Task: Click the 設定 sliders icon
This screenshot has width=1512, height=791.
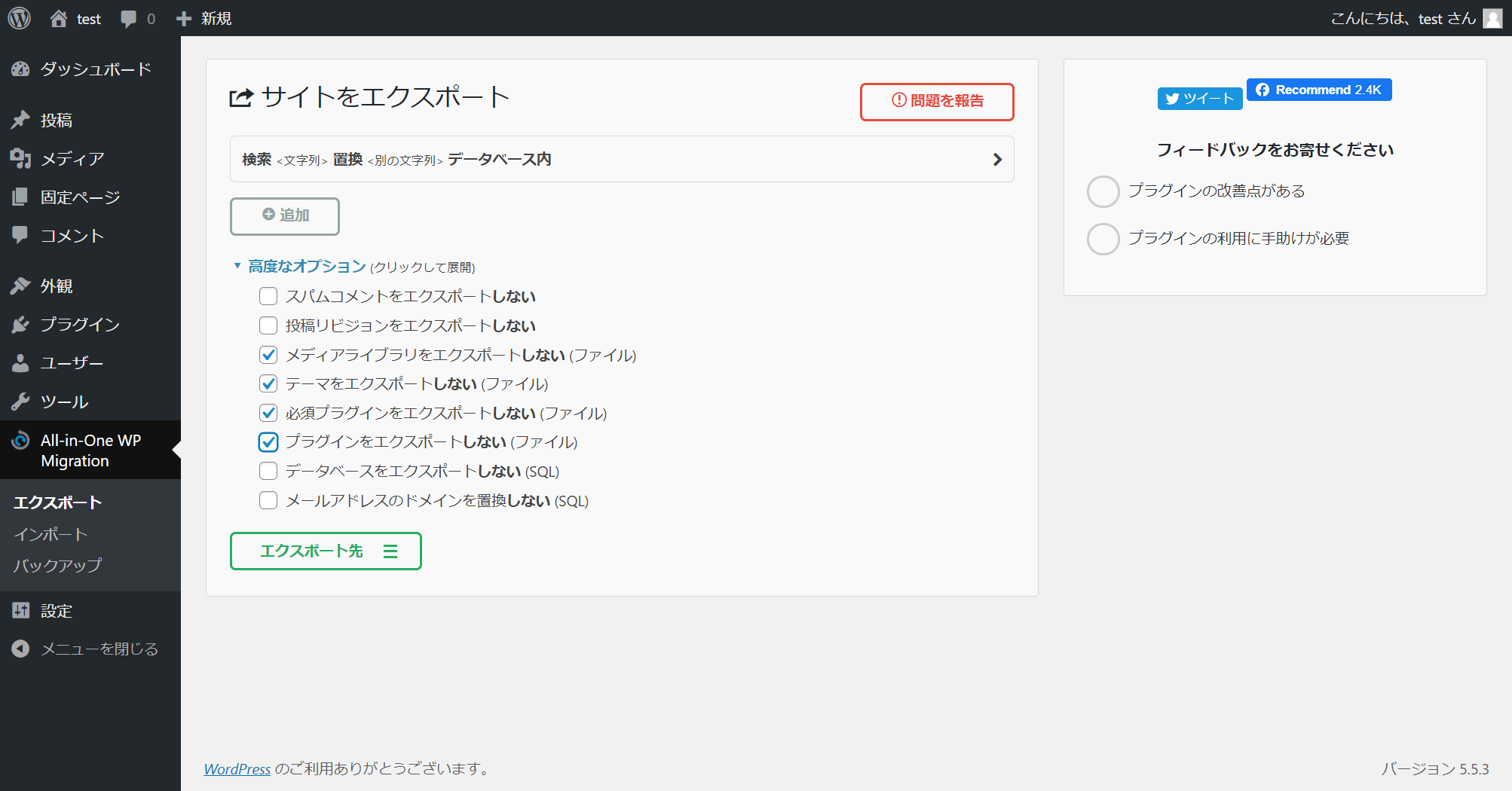Action: (20, 610)
